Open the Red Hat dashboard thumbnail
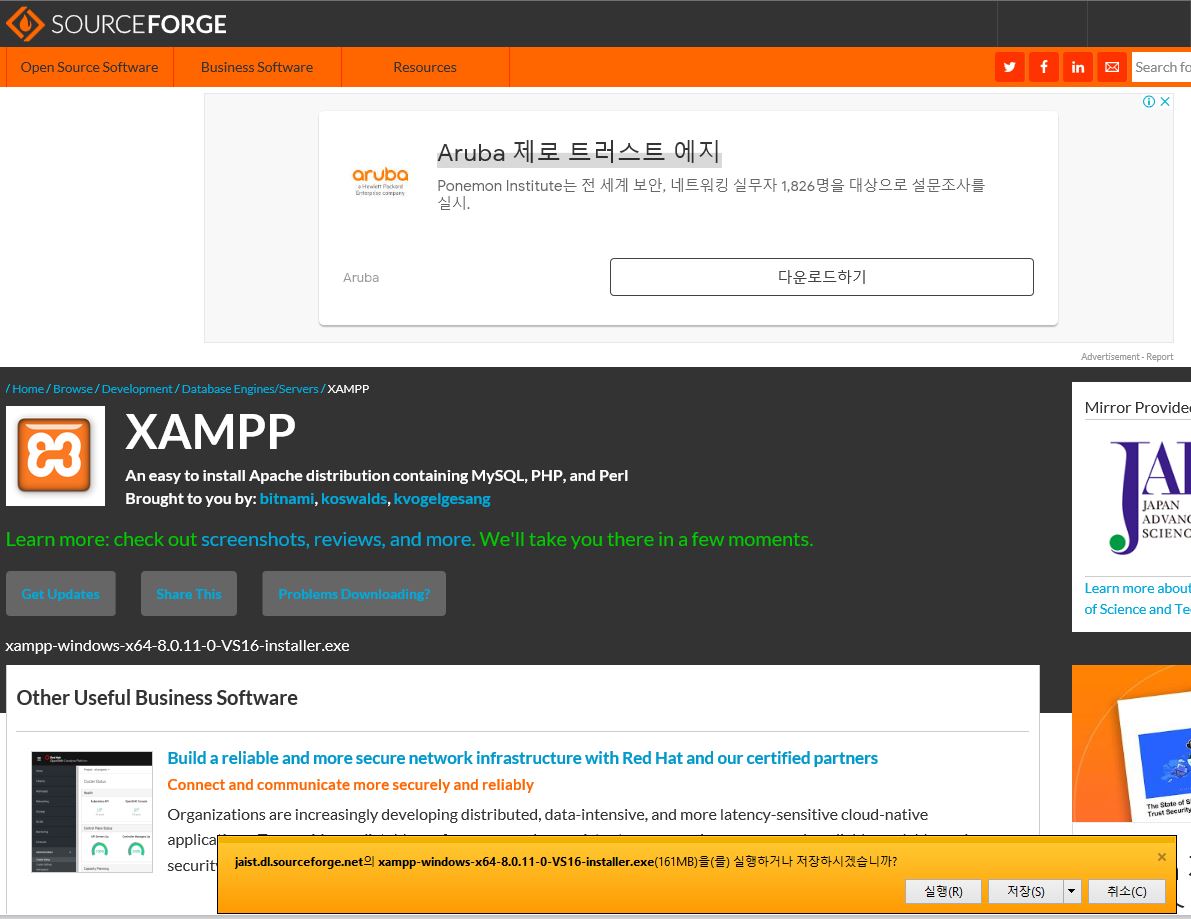This screenshot has width=1191, height=919. 92,812
